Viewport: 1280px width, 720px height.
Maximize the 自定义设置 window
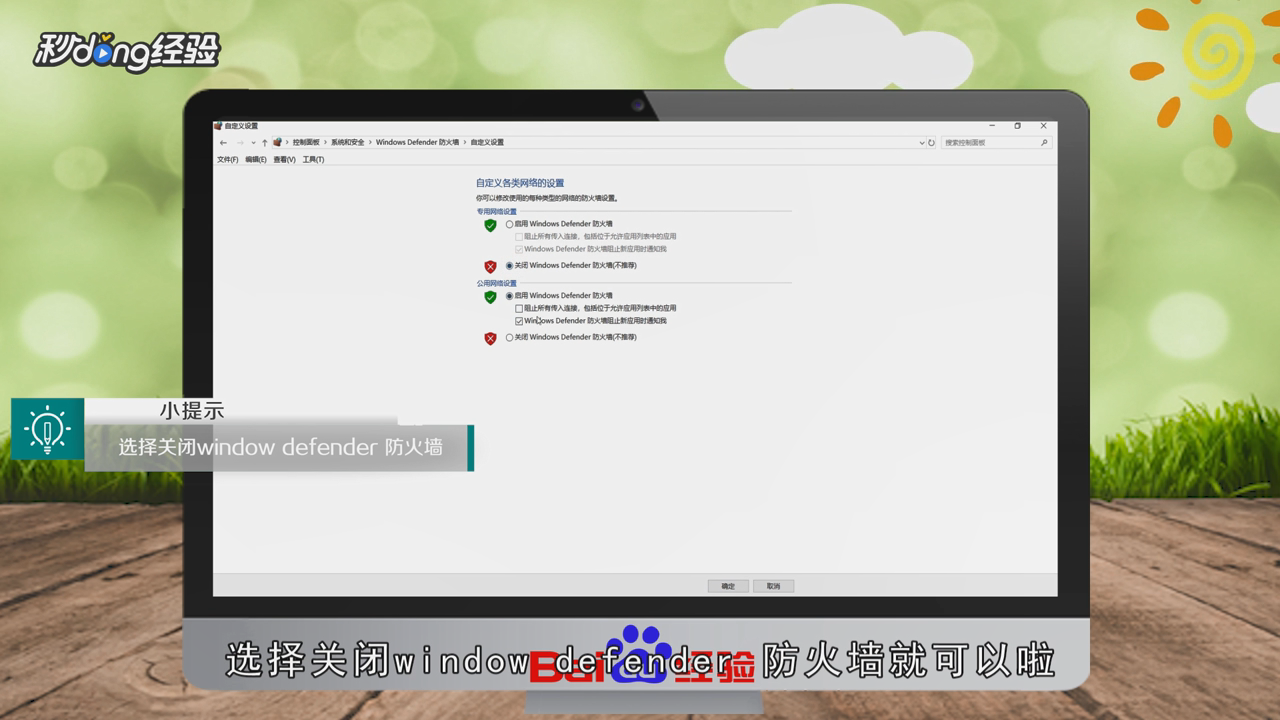coord(1018,126)
